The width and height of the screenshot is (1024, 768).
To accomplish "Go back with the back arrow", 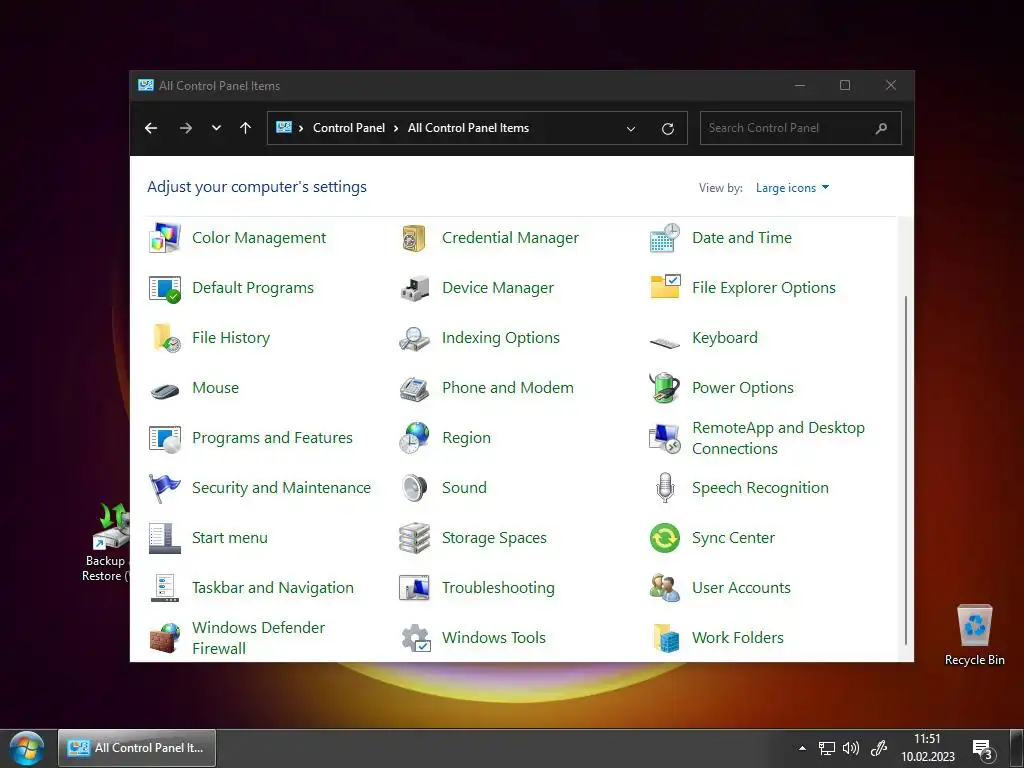I will point(151,128).
